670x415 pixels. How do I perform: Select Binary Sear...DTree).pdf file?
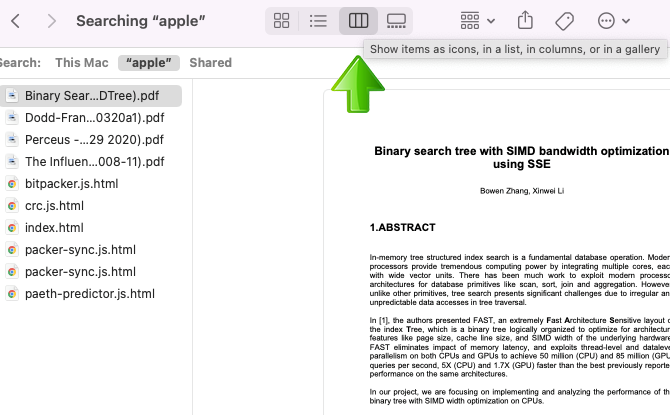click(91, 96)
